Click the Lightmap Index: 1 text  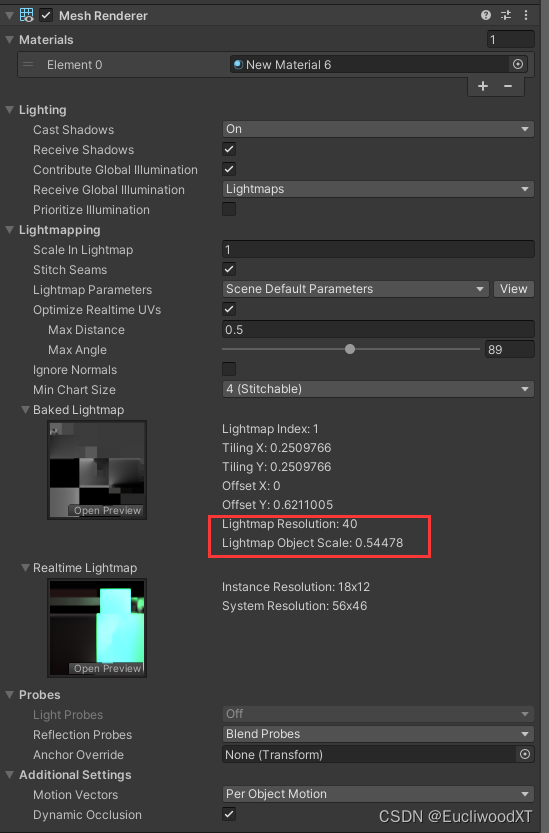tap(270, 429)
